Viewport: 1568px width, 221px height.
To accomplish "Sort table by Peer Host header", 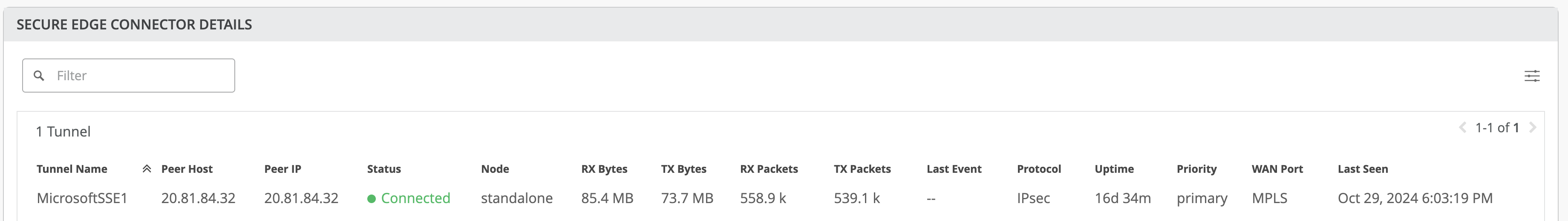I will [187, 169].
